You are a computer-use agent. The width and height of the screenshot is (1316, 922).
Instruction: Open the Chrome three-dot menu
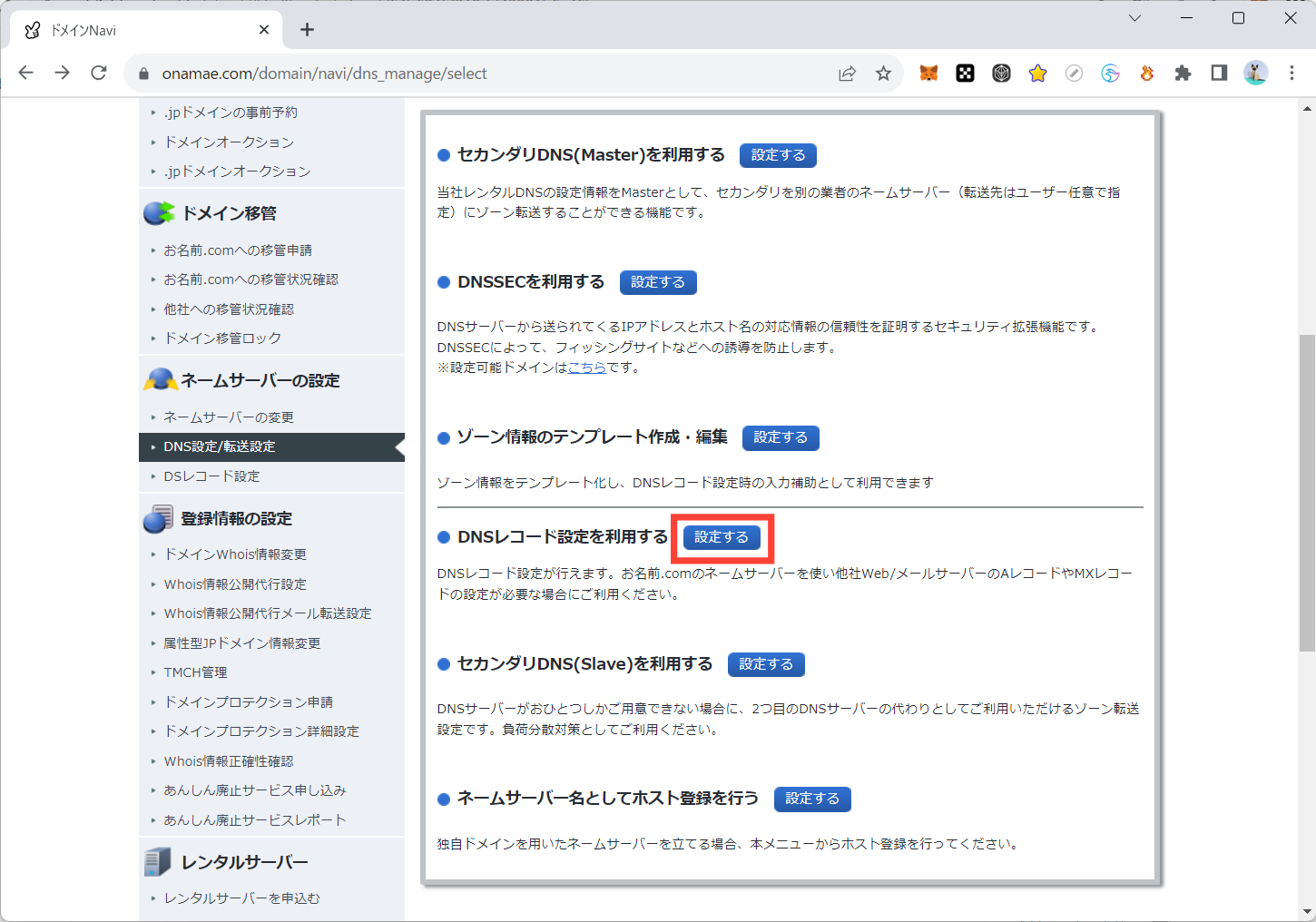[1291, 74]
